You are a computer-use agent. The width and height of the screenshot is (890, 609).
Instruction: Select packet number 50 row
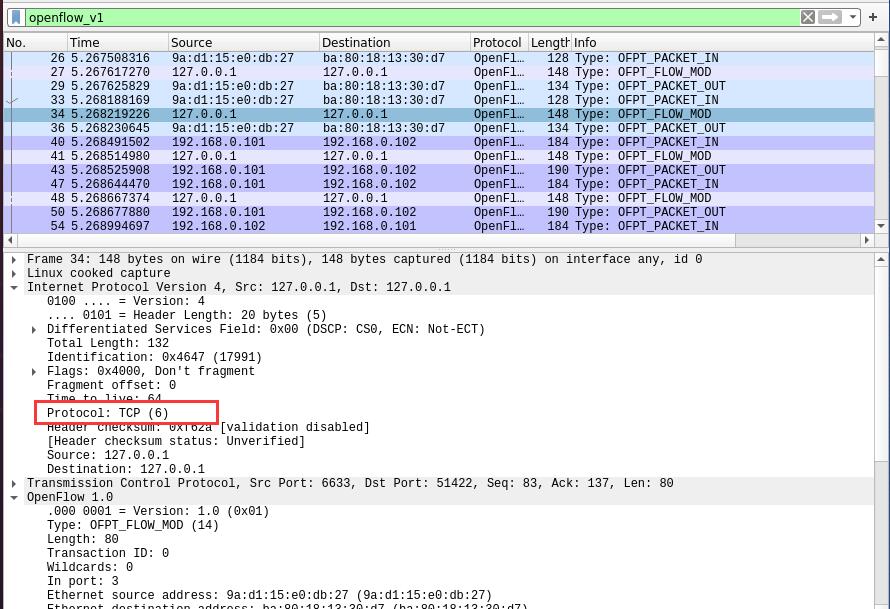pos(438,212)
